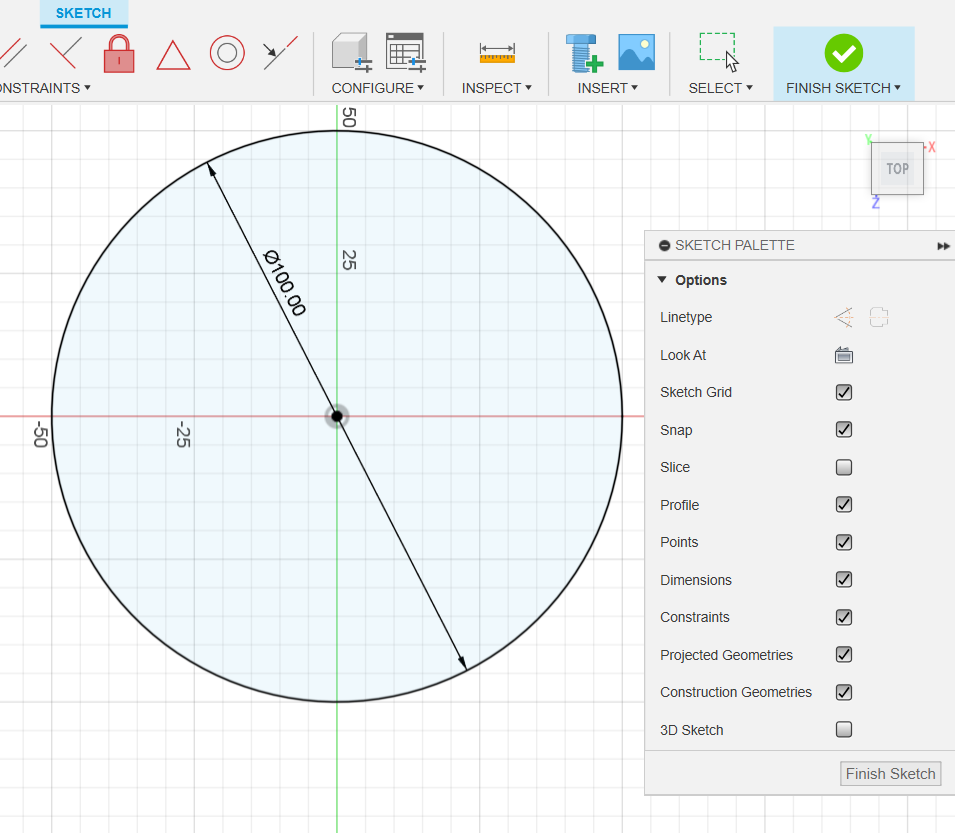
Task: Switch to the SKETCH tab
Action: (83, 13)
